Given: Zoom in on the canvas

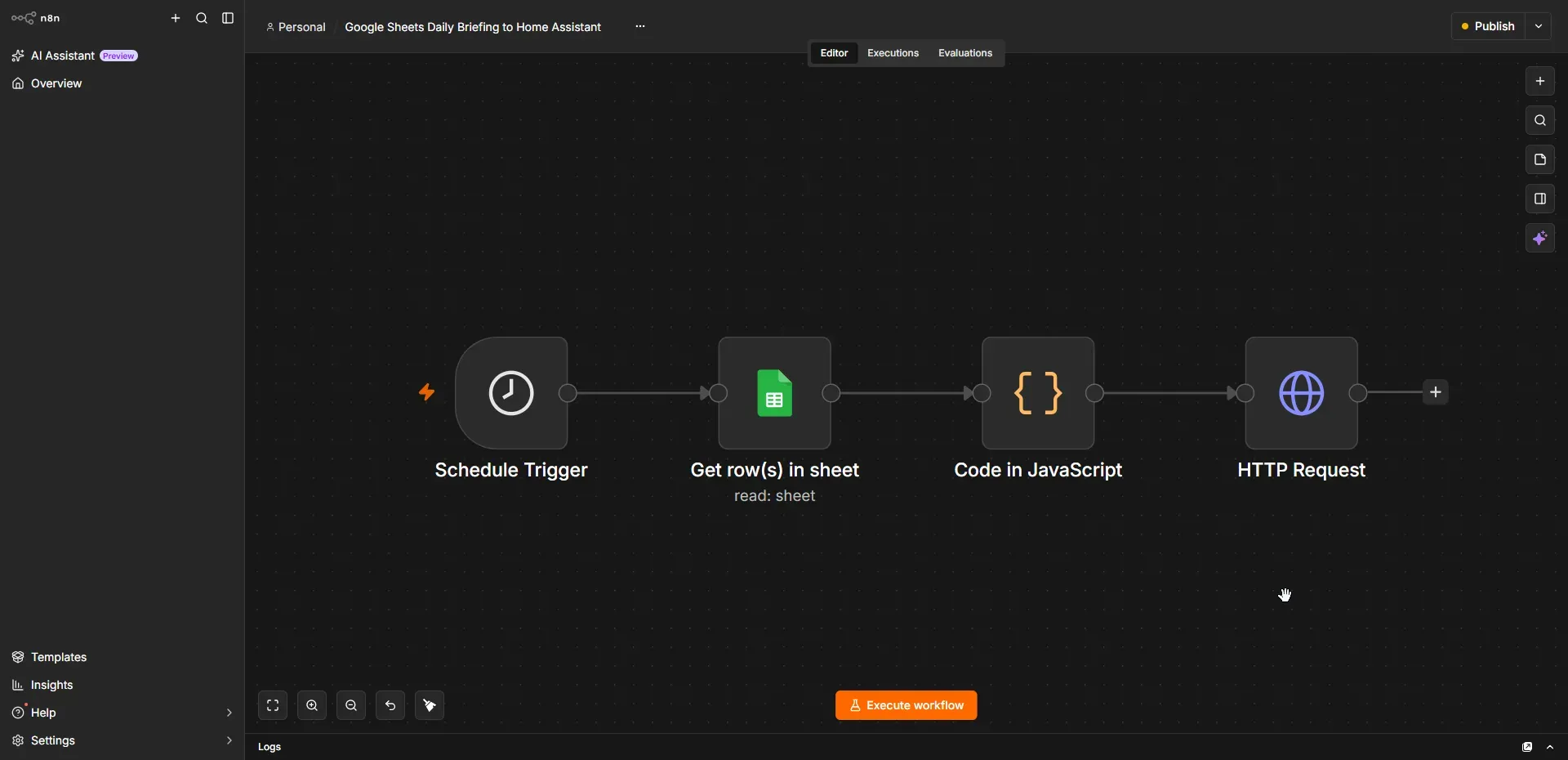Looking at the screenshot, I should 312,705.
